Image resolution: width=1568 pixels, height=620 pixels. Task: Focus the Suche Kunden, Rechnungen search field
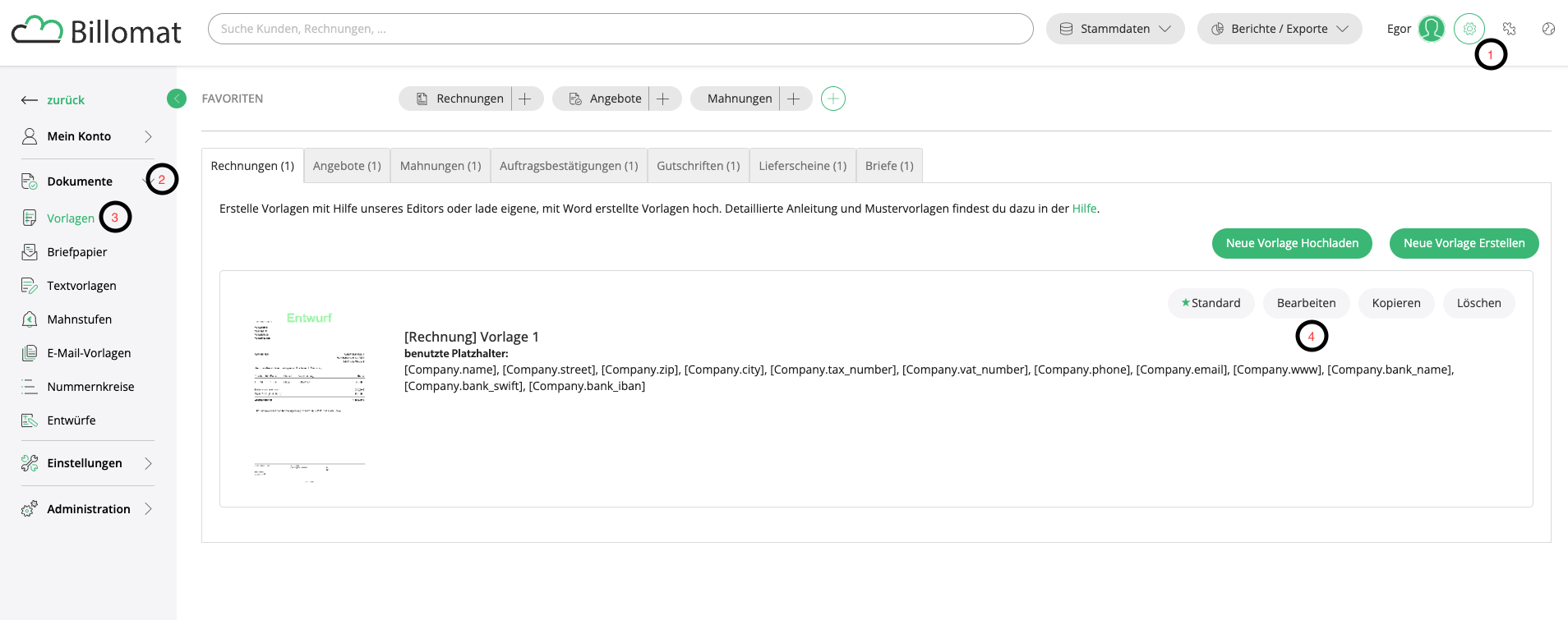tap(620, 29)
